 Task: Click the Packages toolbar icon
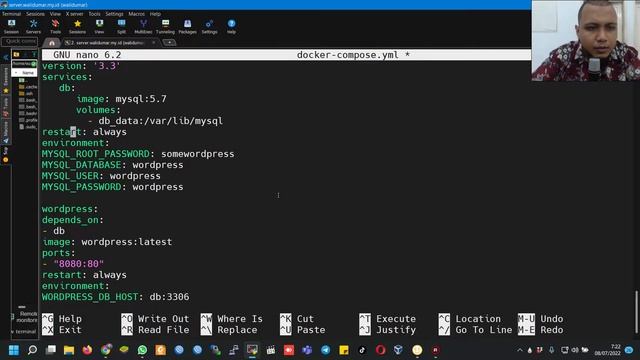click(x=187, y=27)
